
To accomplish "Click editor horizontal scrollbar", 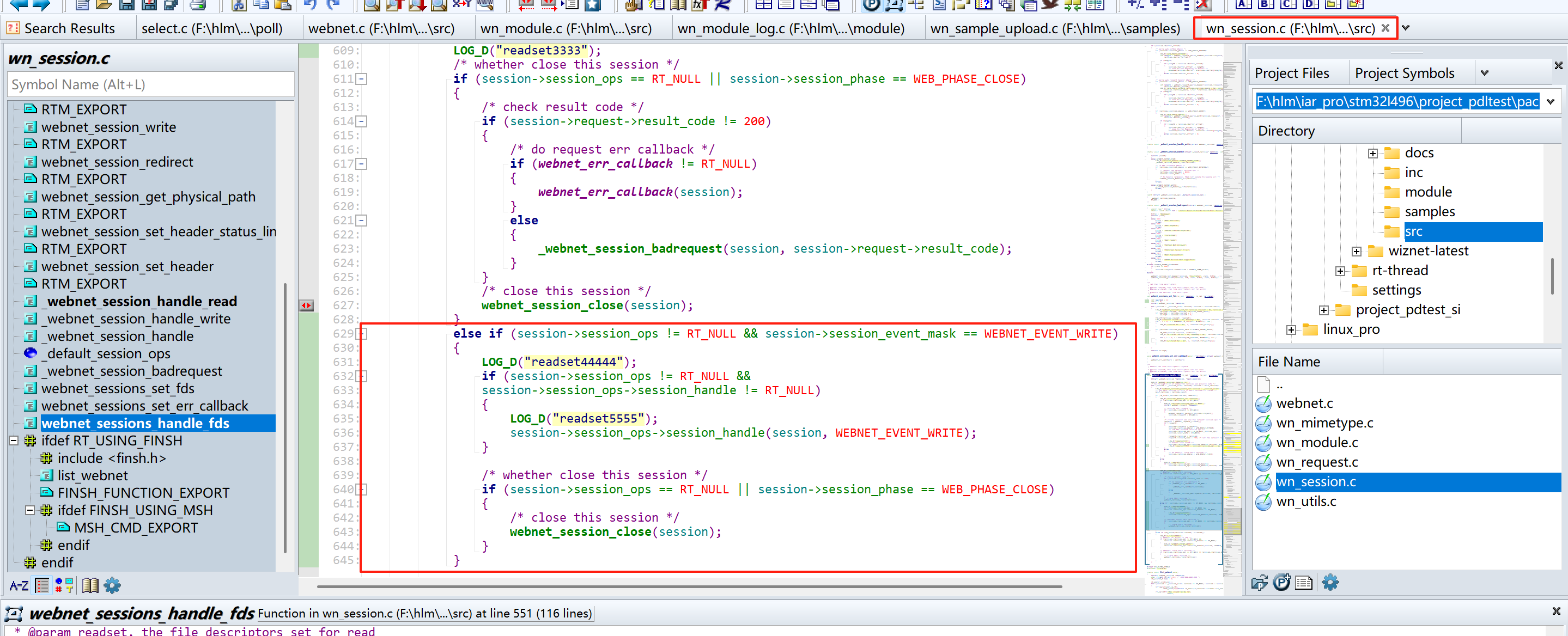I will [689, 586].
